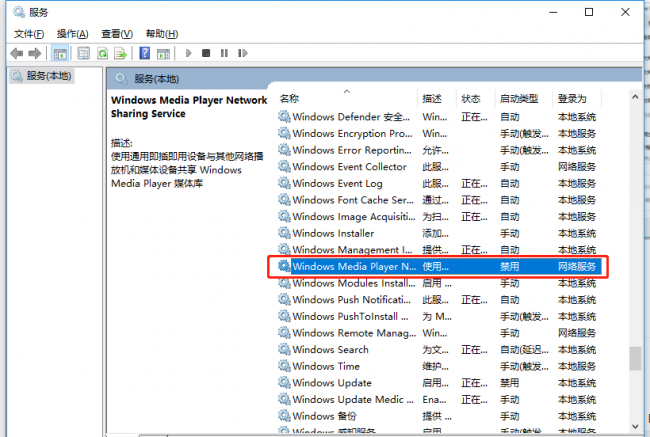
Task: Select the Windows Update Medic service
Action: click(439, 399)
